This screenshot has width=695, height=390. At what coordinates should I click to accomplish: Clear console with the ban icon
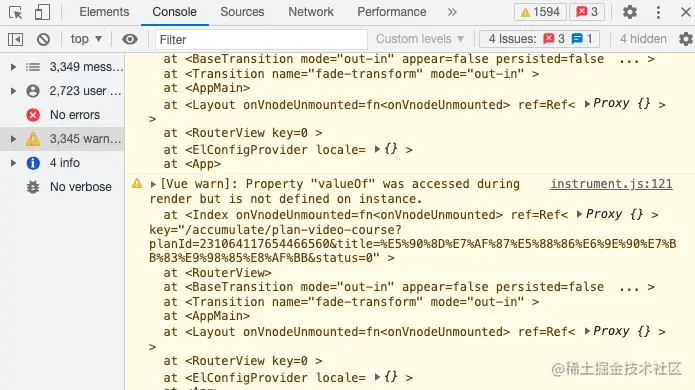[43, 39]
